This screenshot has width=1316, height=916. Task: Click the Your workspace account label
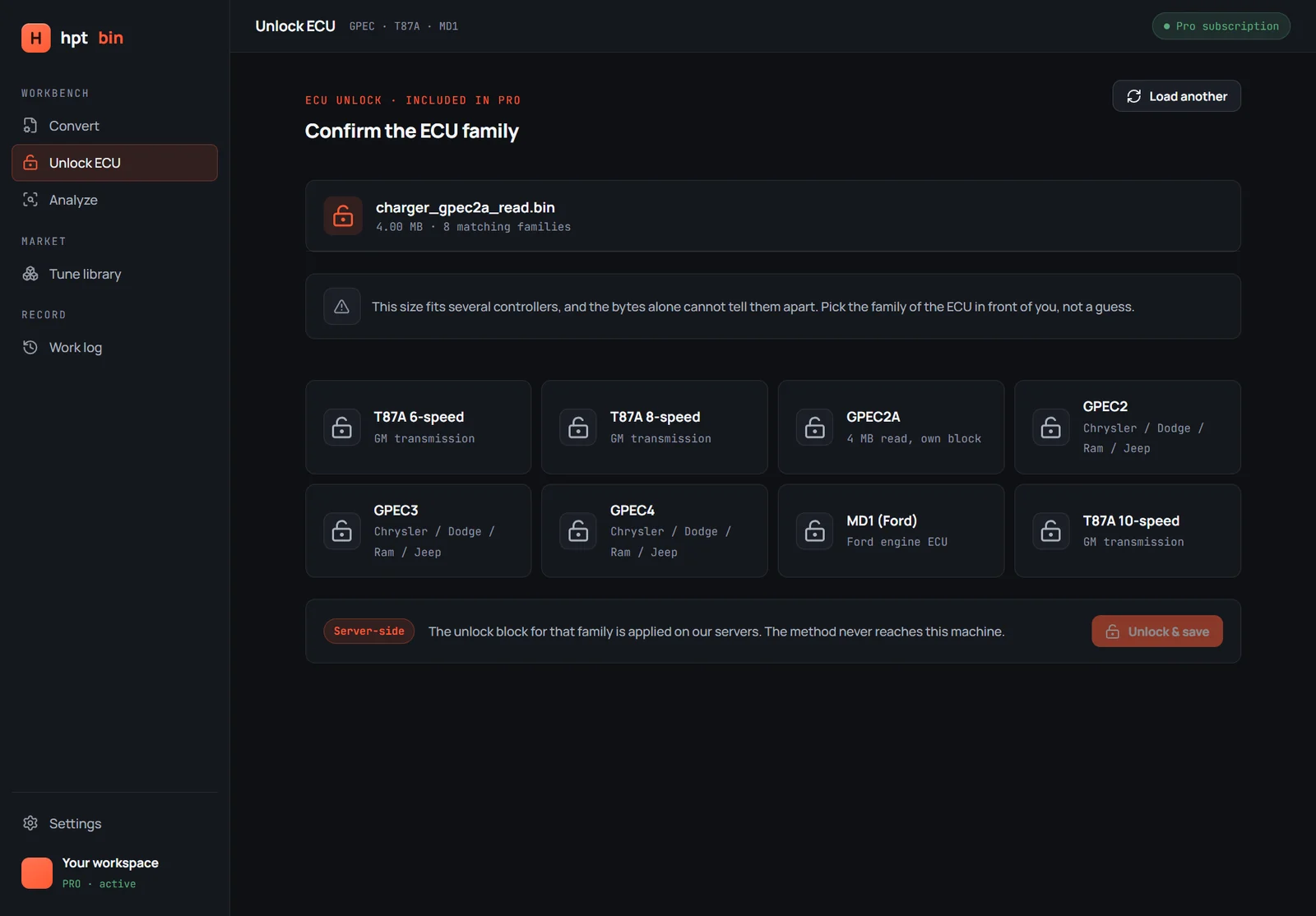(110, 863)
